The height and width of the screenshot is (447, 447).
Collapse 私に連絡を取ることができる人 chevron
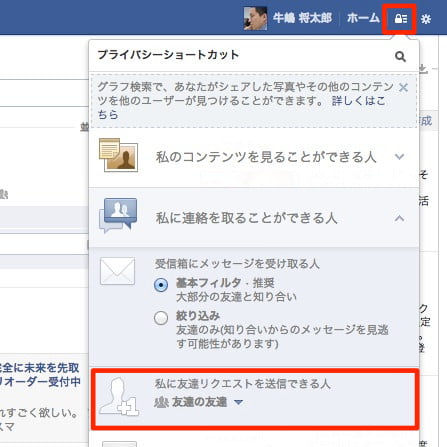(x=399, y=218)
